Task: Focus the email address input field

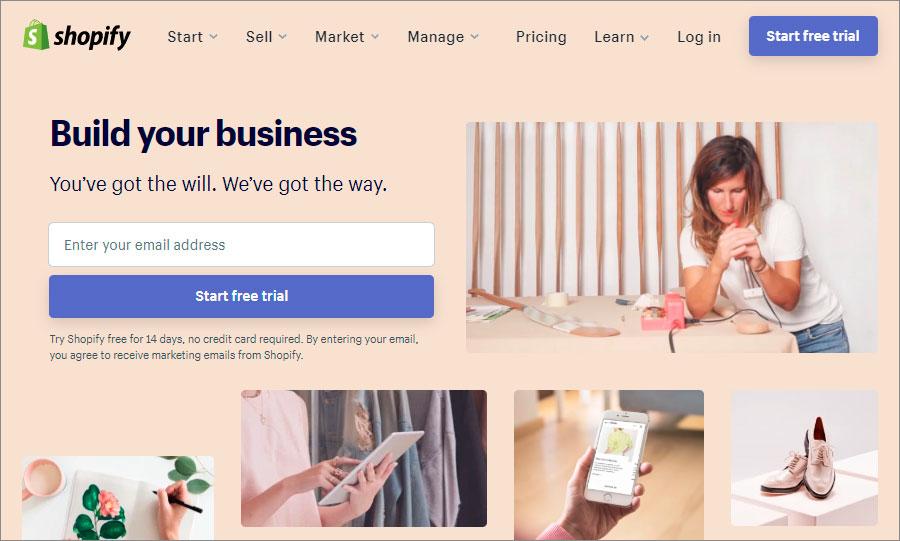Action: [x=241, y=244]
